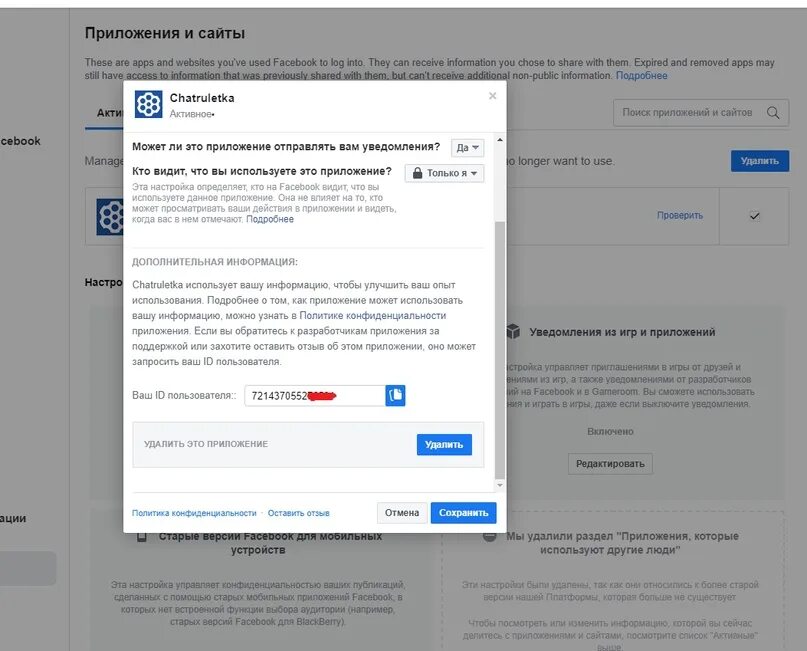Click the app thumbnail behind the dialog
807x651 pixels.
tap(110, 217)
